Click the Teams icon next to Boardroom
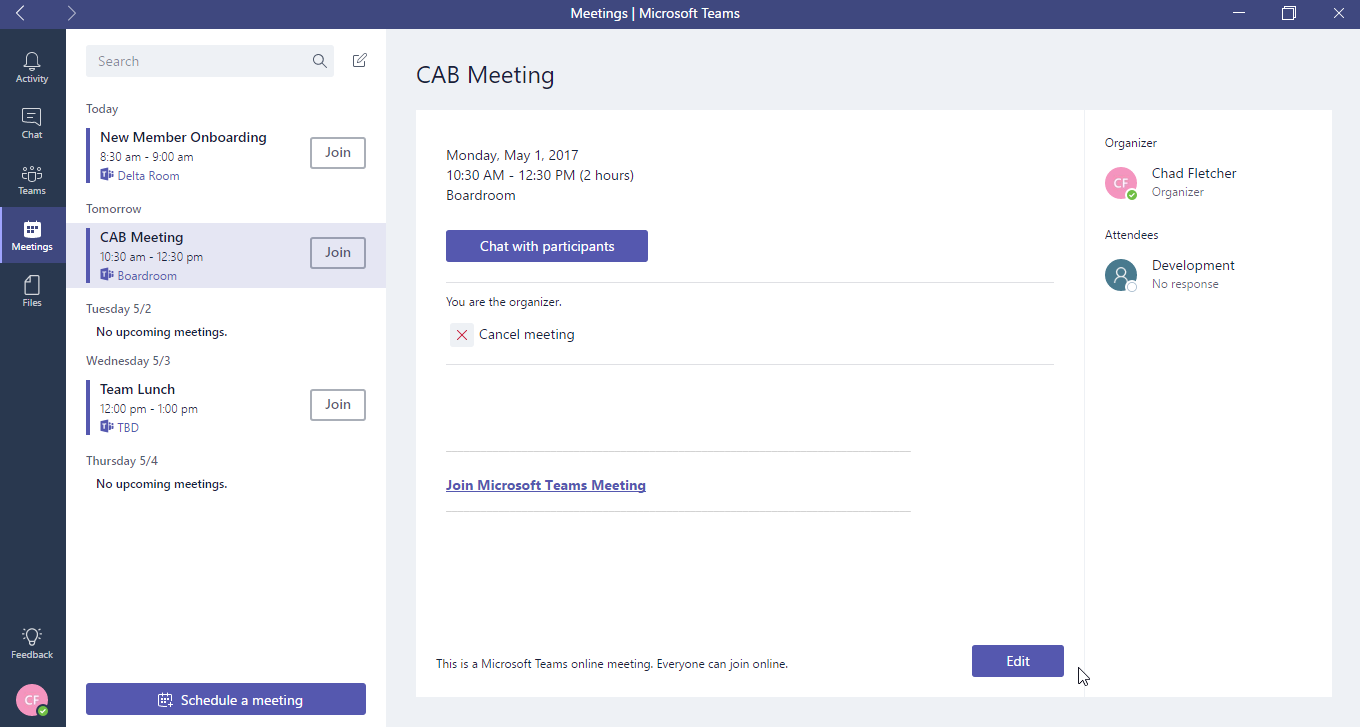Screen dimensions: 1360x727 pos(107,275)
